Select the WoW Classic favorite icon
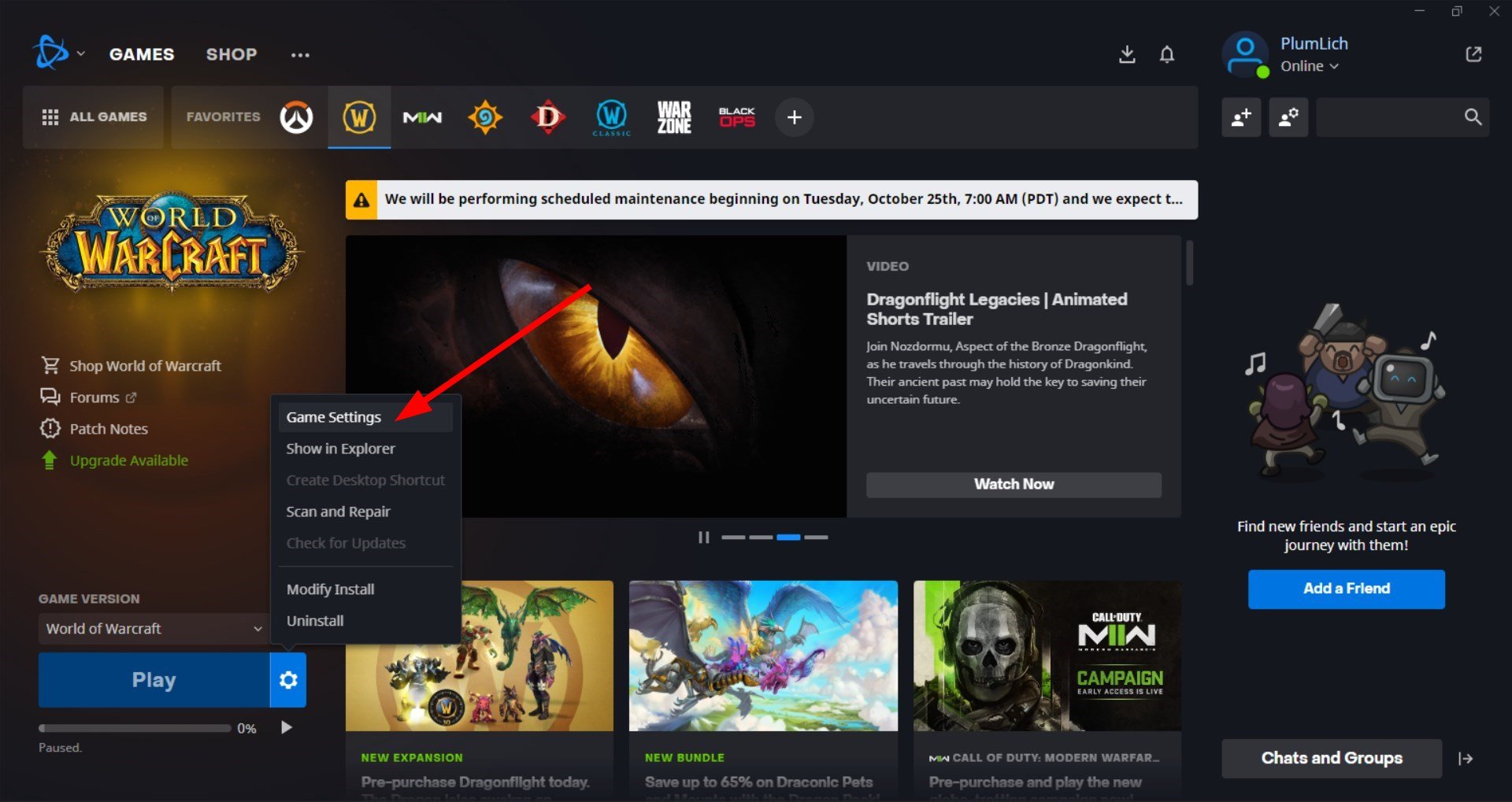Image resolution: width=1512 pixels, height=802 pixels. (x=612, y=117)
